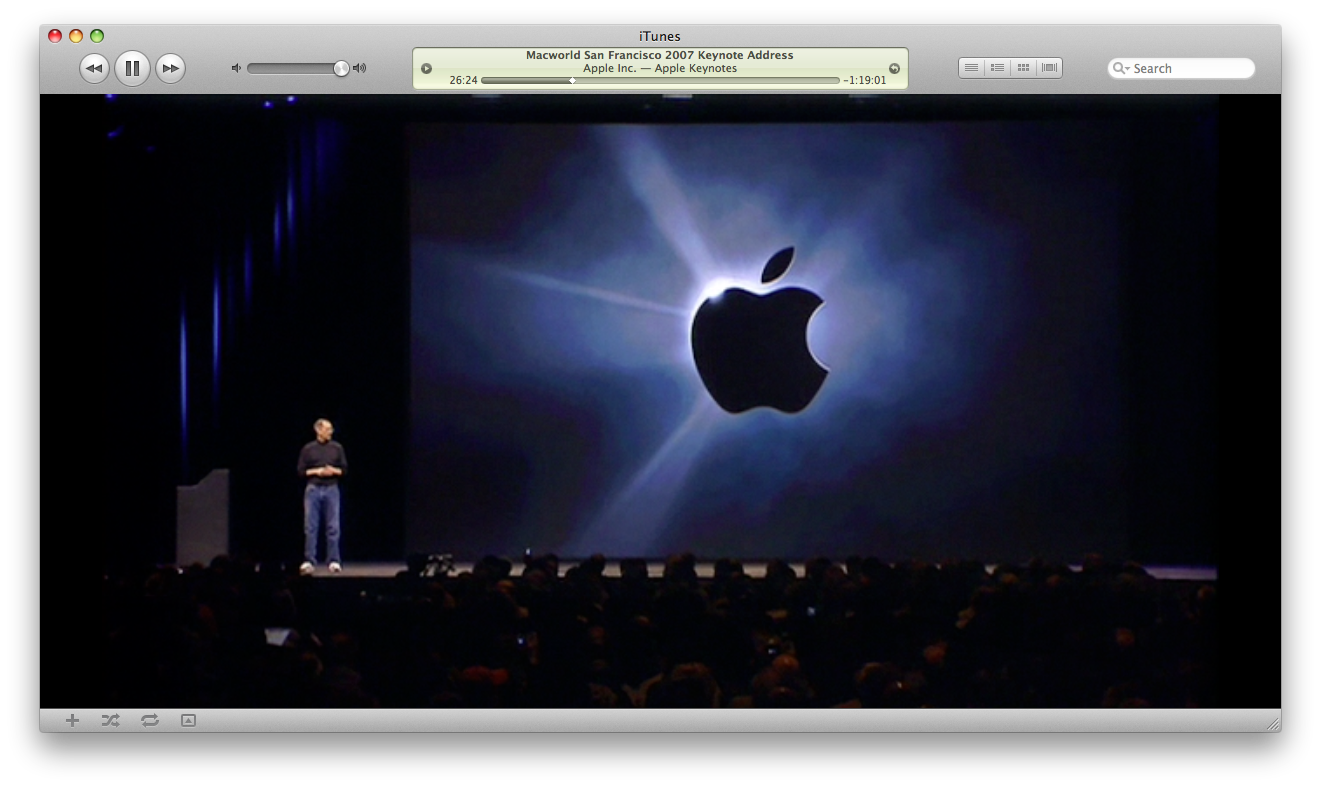Click the small round play icon in the display
This screenshot has height=787, width=1321.
426,68
